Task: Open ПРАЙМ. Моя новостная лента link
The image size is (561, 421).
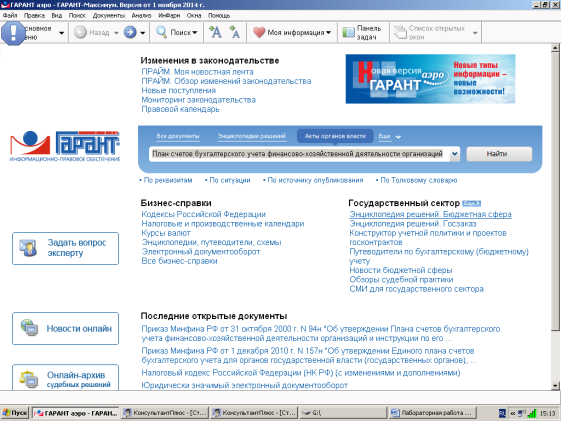Action: [x=197, y=72]
